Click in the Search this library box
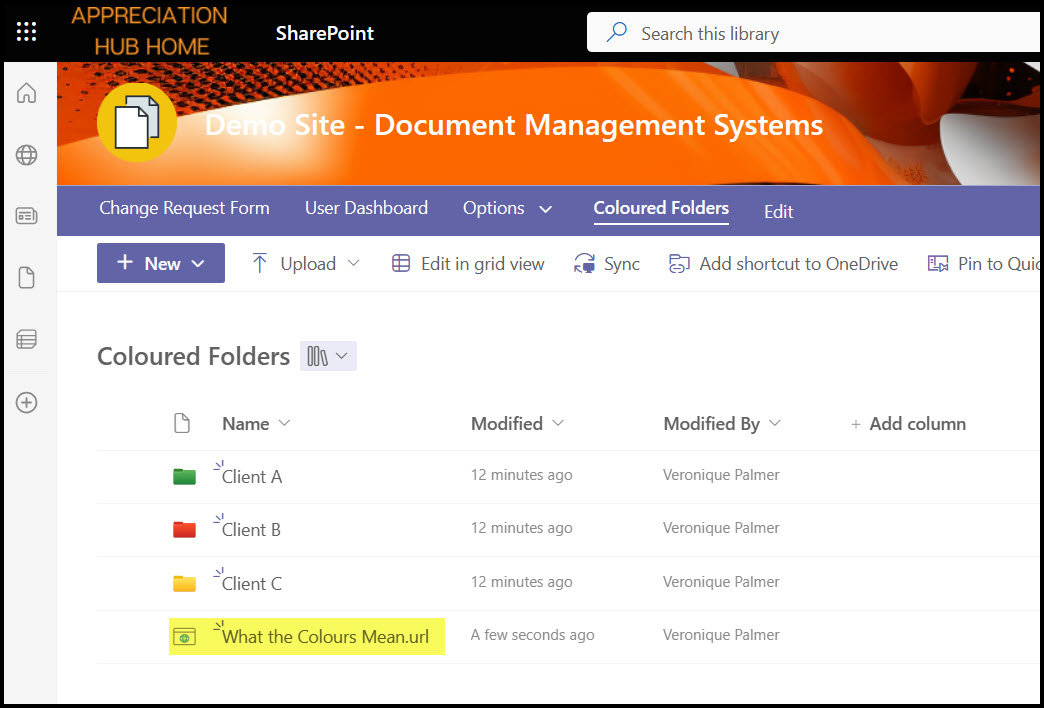Image resolution: width=1044 pixels, height=708 pixels. pos(800,33)
